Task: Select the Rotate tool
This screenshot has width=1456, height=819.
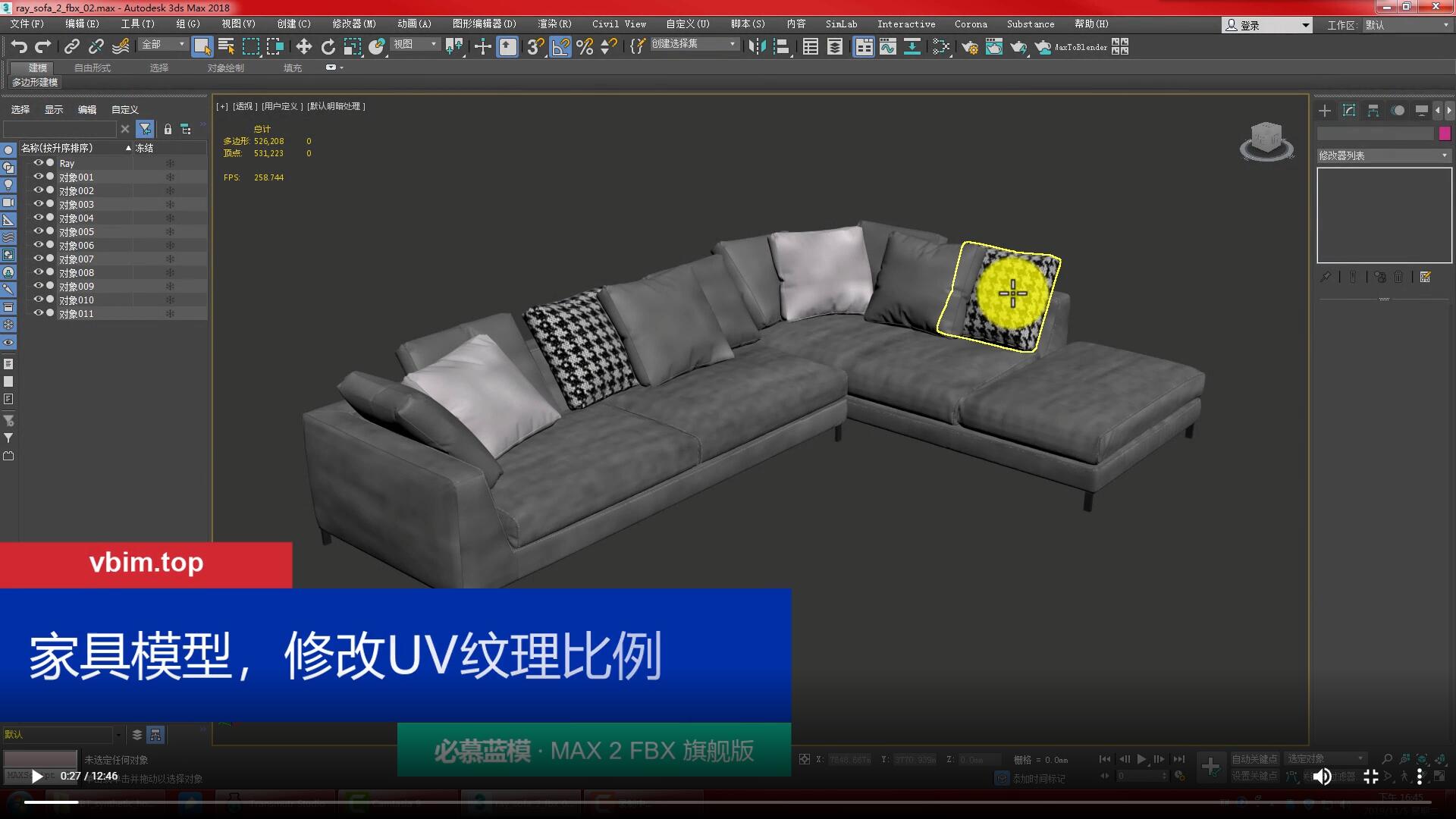Action: pos(328,47)
